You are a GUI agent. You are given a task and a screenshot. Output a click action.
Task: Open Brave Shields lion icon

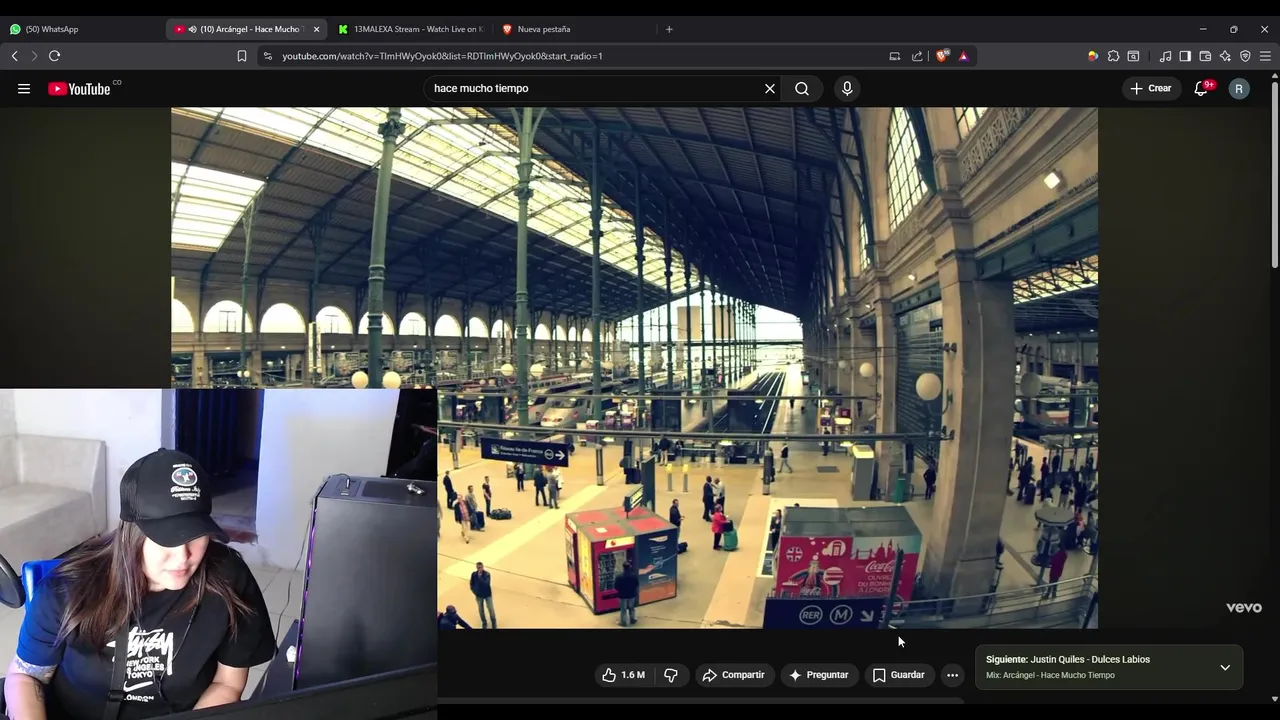click(941, 56)
